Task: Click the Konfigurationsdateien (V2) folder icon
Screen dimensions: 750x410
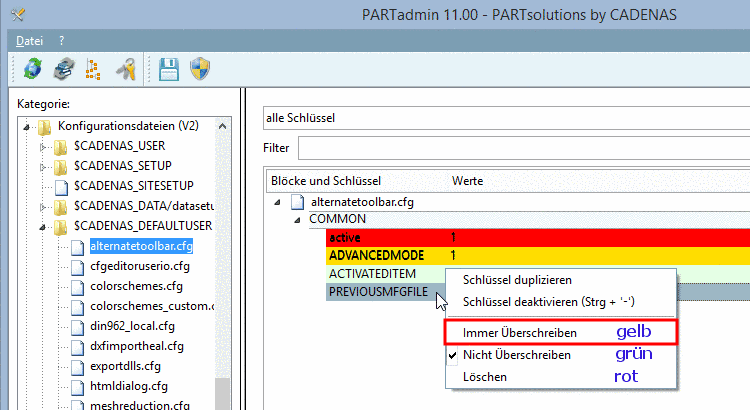Action: (44, 126)
